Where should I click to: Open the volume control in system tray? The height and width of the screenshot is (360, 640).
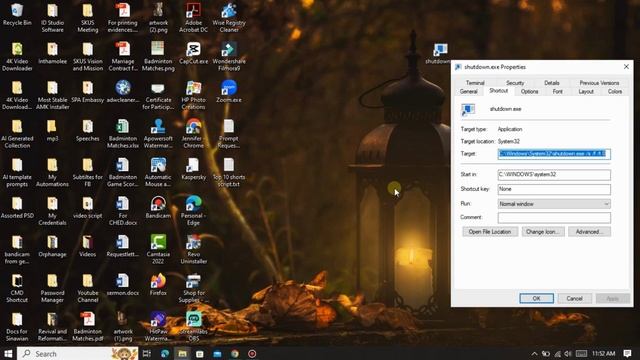(x=568, y=353)
